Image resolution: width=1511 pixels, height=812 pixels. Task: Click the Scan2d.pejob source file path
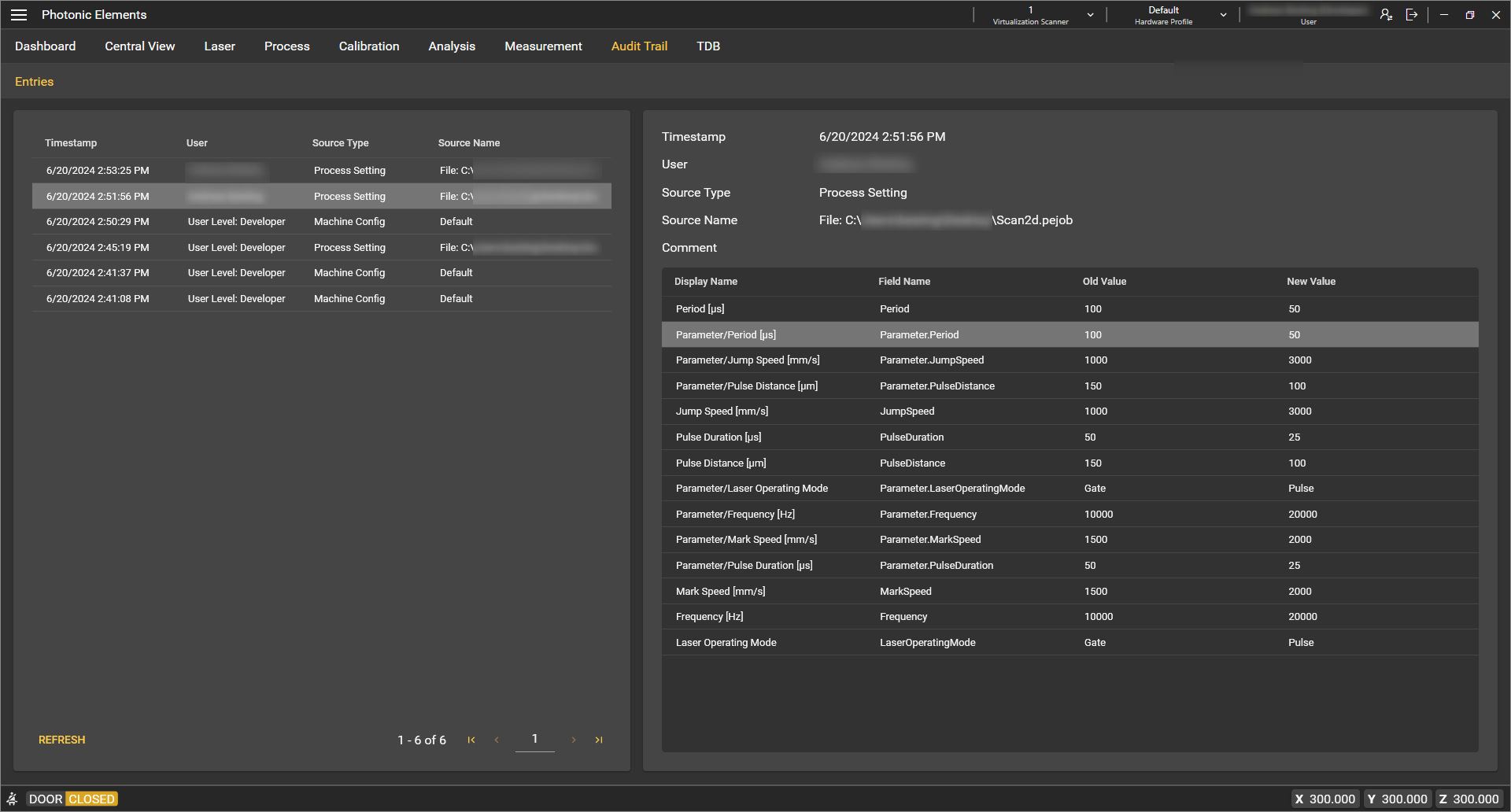(x=946, y=220)
